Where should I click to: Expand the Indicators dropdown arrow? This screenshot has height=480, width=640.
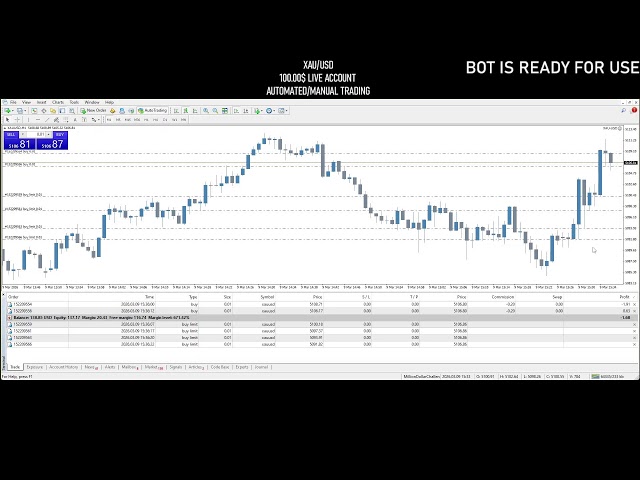(262, 111)
